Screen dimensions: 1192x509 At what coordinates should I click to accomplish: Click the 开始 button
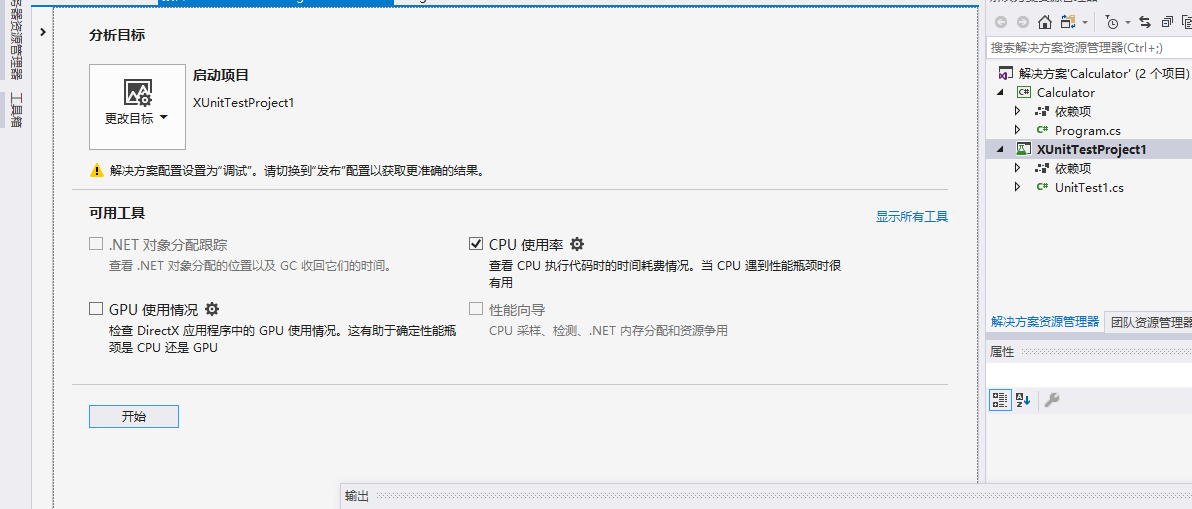coord(134,416)
